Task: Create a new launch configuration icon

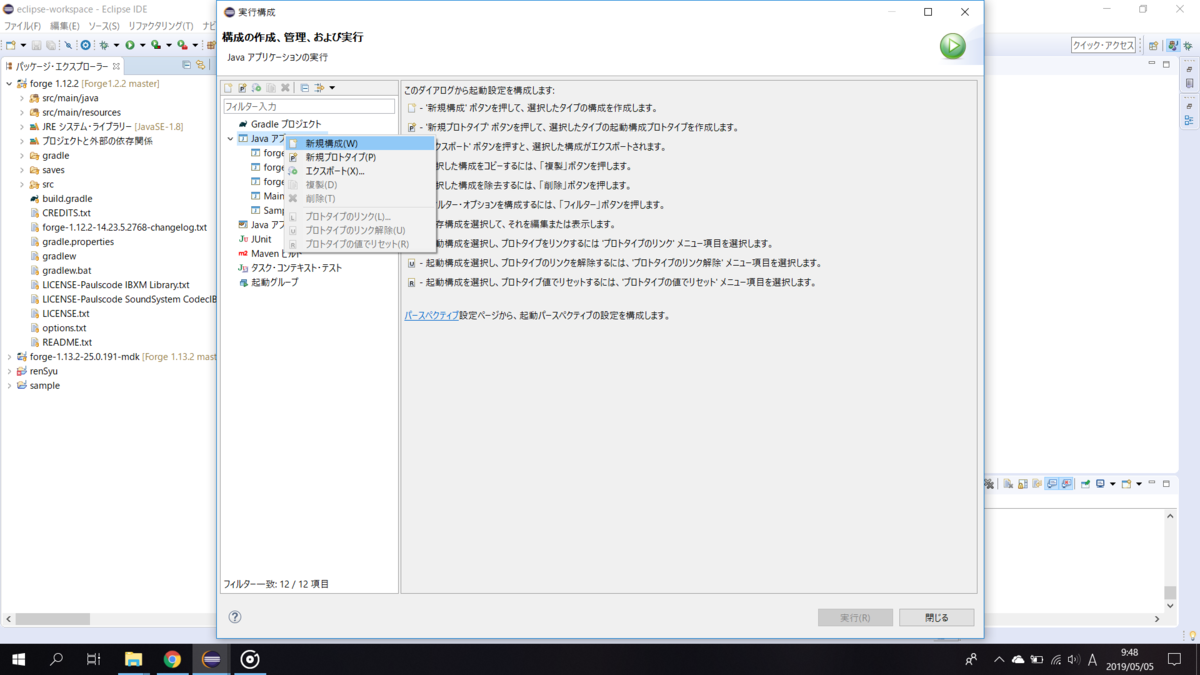Action: click(228, 89)
